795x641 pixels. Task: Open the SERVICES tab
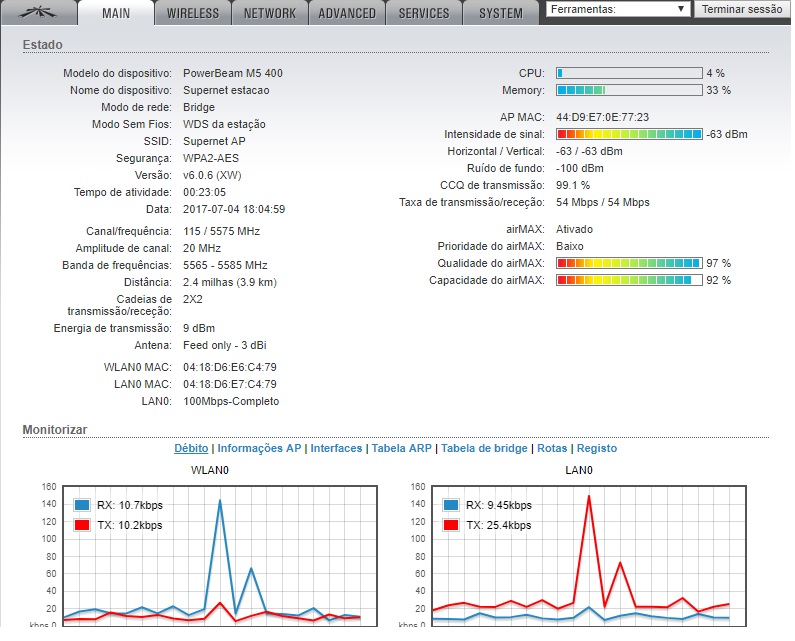pyautogui.click(x=424, y=13)
